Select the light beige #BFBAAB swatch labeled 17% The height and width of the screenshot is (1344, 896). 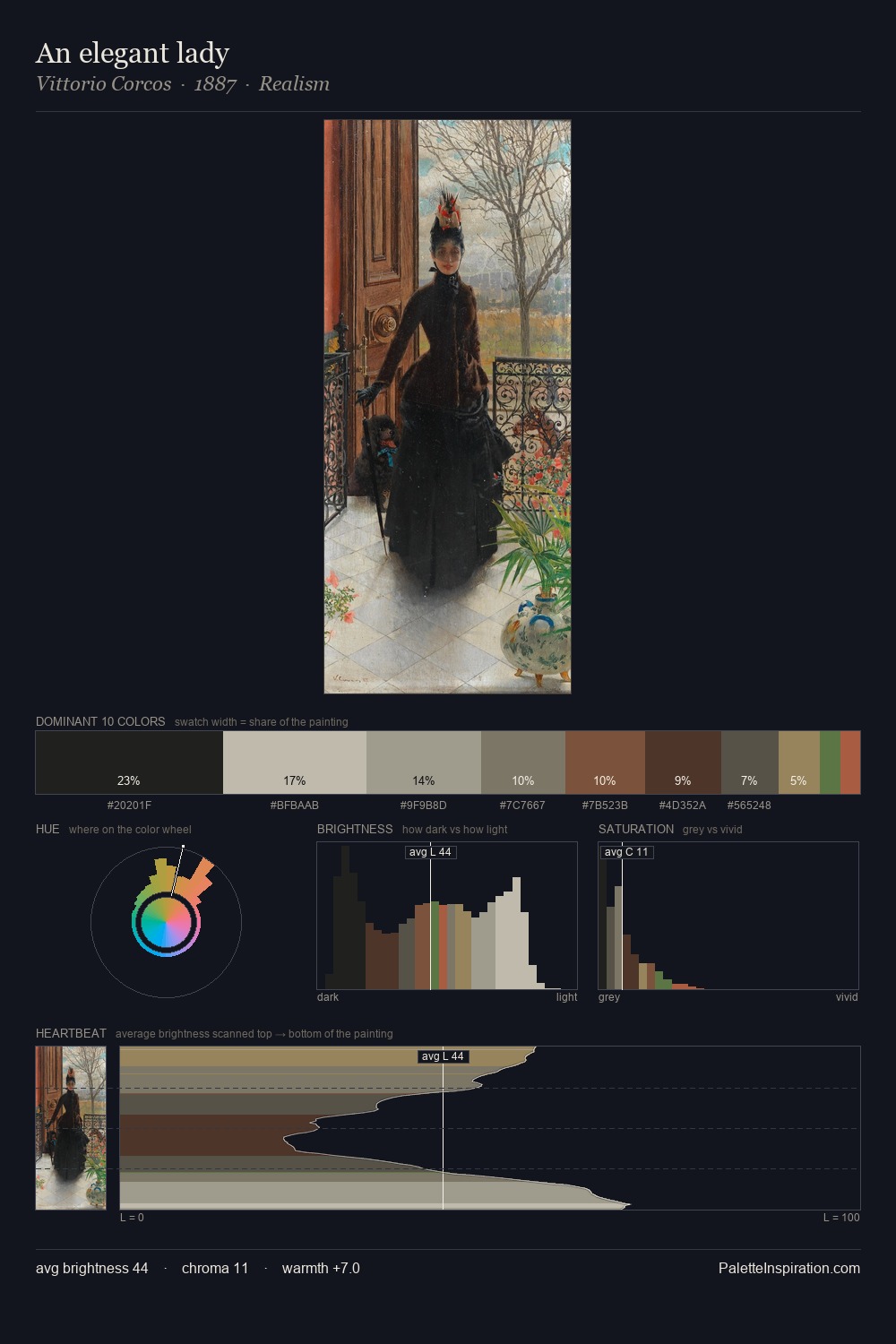(295, 762)
